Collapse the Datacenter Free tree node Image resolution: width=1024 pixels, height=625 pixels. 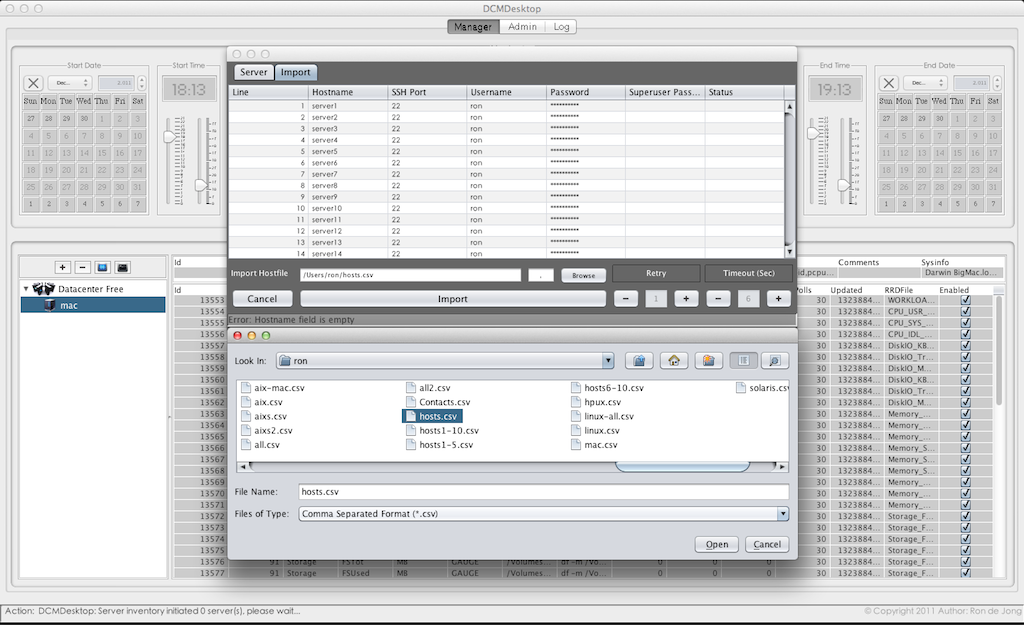point(26,289)
